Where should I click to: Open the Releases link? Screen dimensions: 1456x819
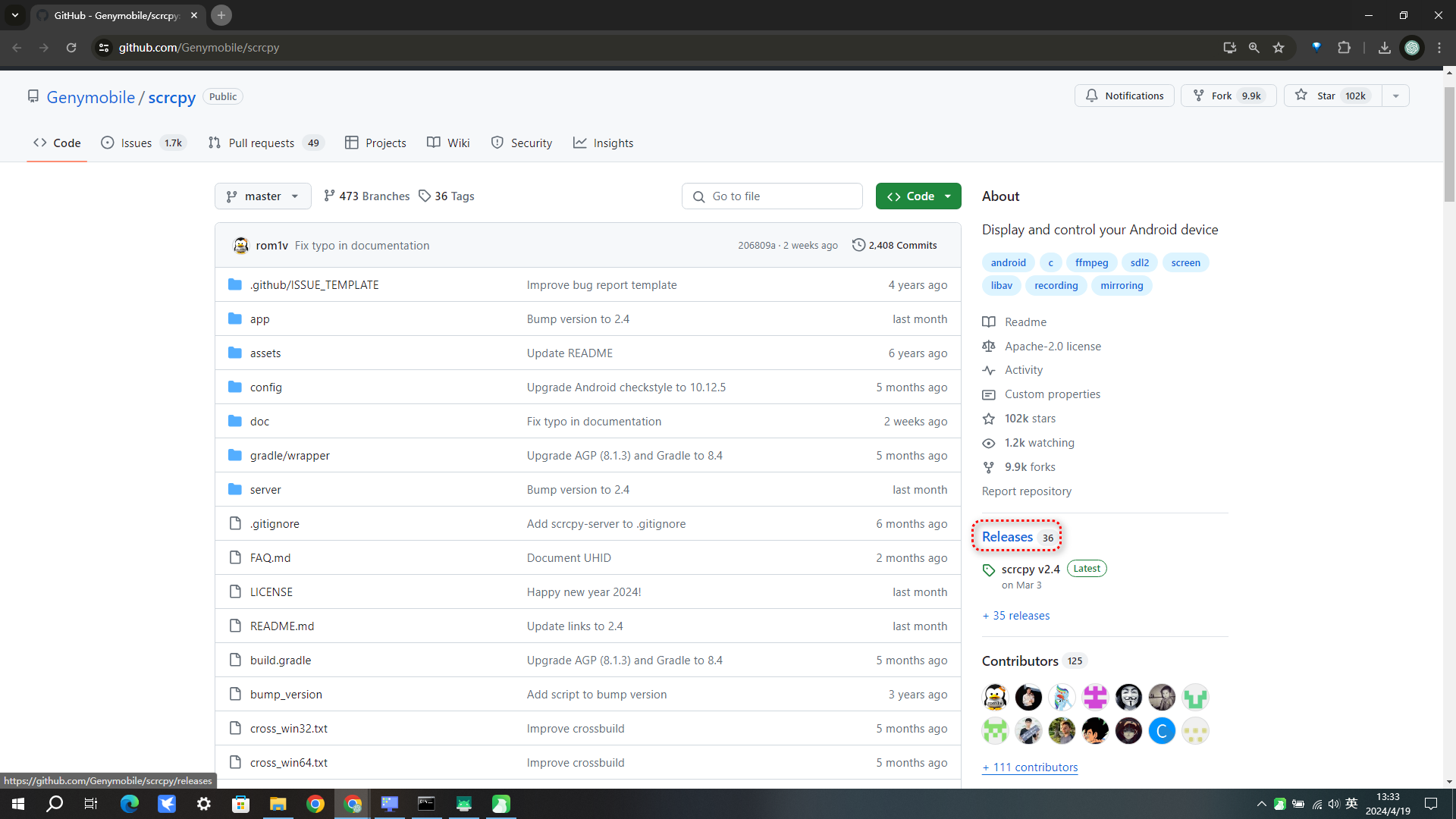1007,537
